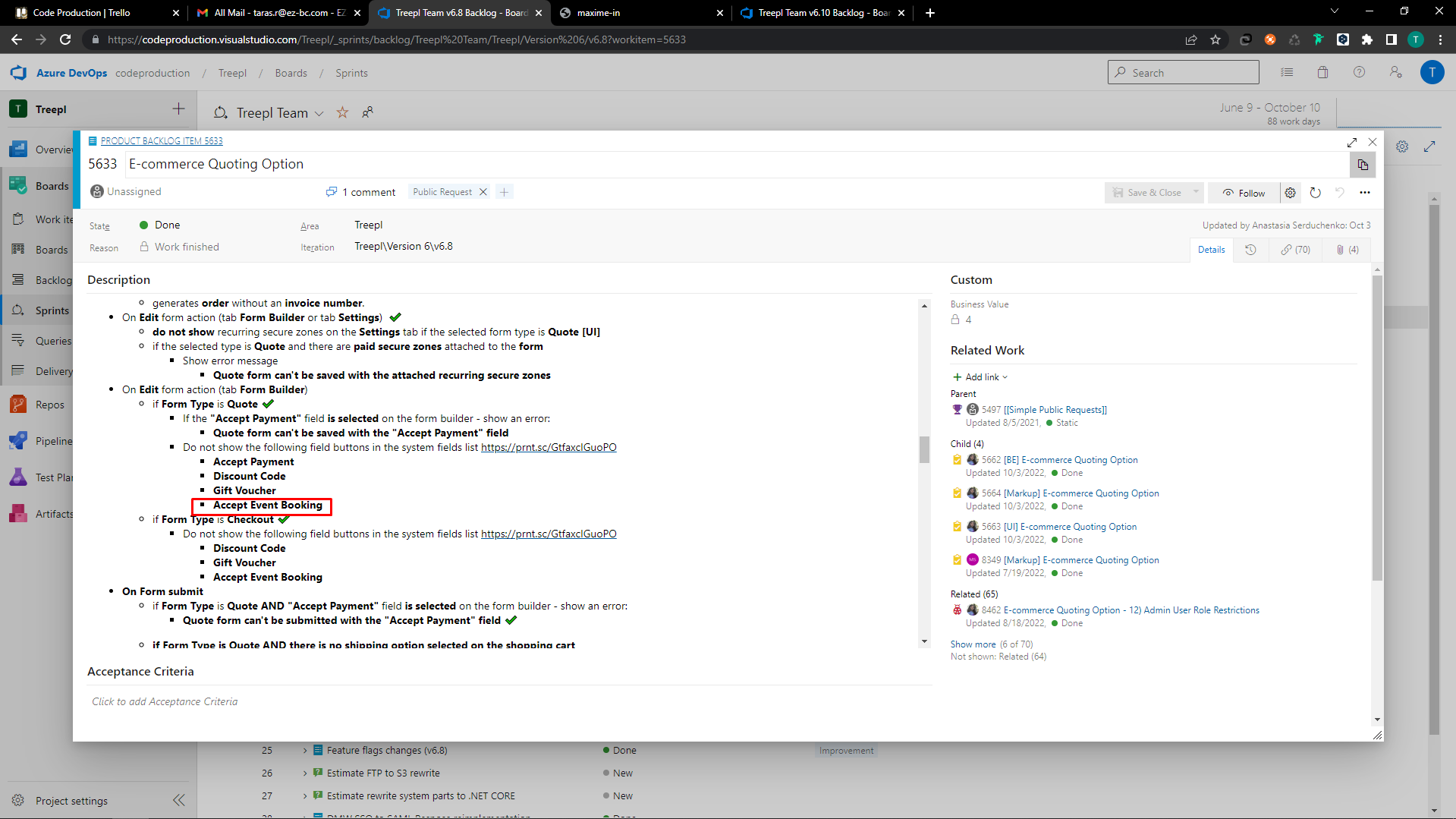Expand Estimate FTP to S3 rewrite row
Screen dimensions: 1456x819
pos(305,773)
